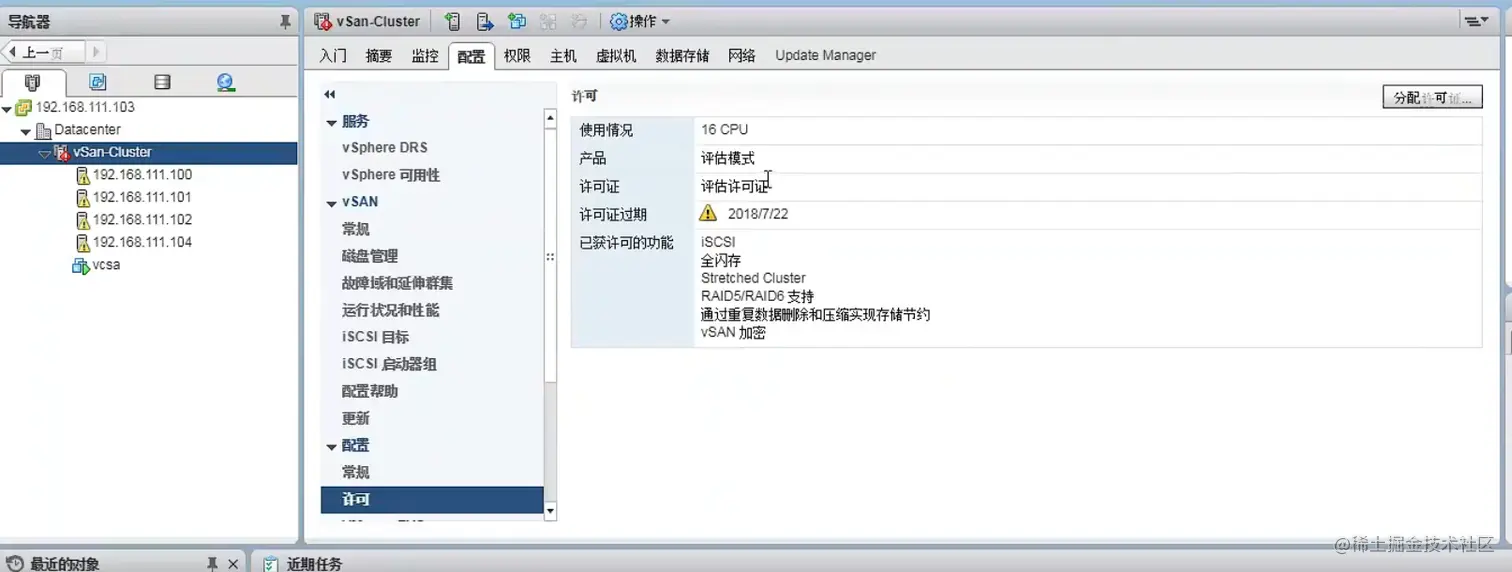Select the highlighted 许可 sidebar item
The image size is (1512, 572).
coord(432,499)
